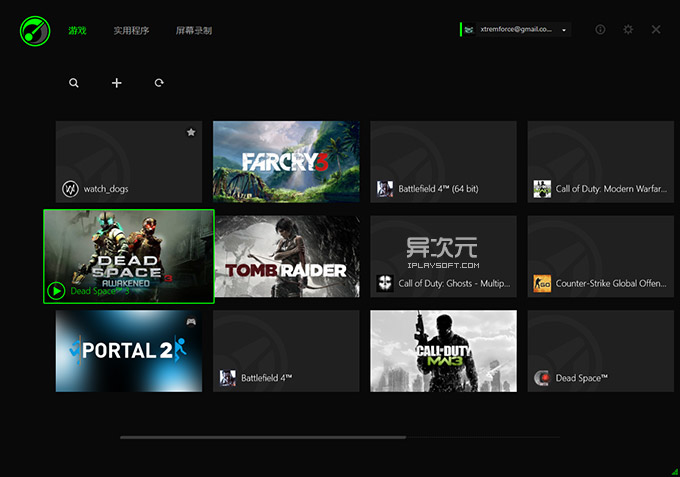Select the Battlefield 4™ label in bottom row
This screenshot has height=477, width=680.
coord(267,378)
